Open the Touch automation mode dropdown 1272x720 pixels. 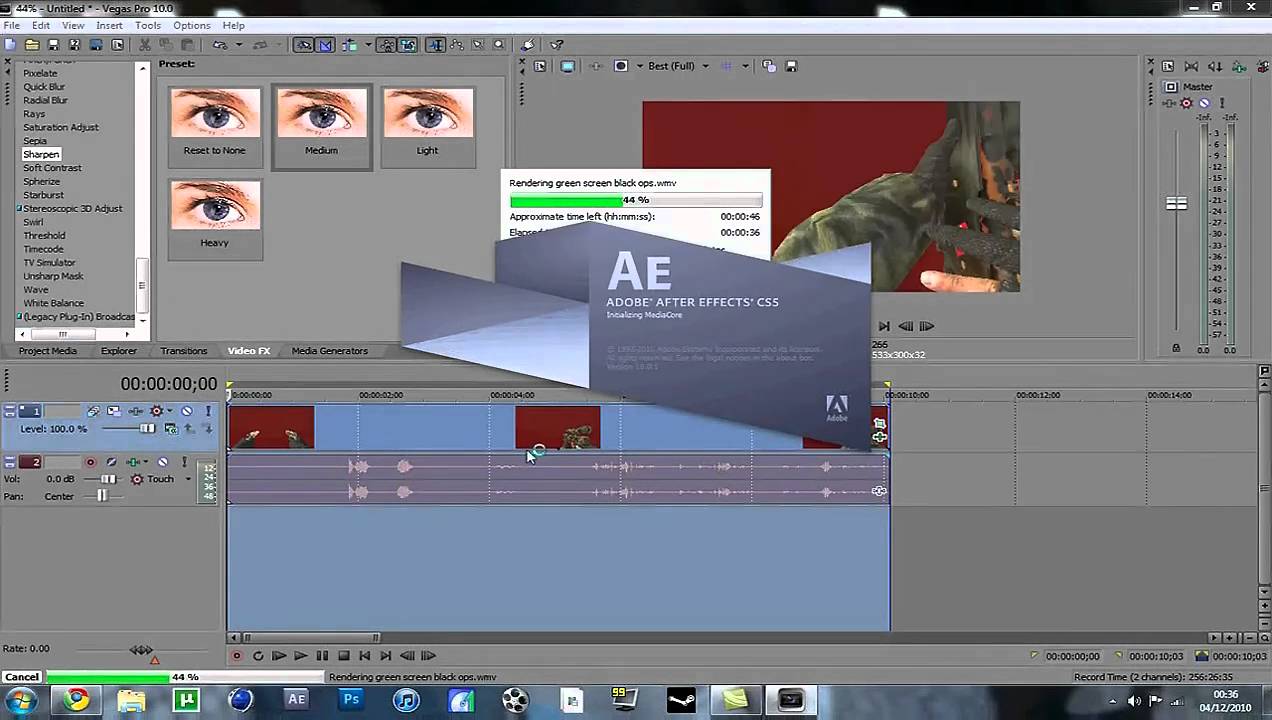point(188,479)
